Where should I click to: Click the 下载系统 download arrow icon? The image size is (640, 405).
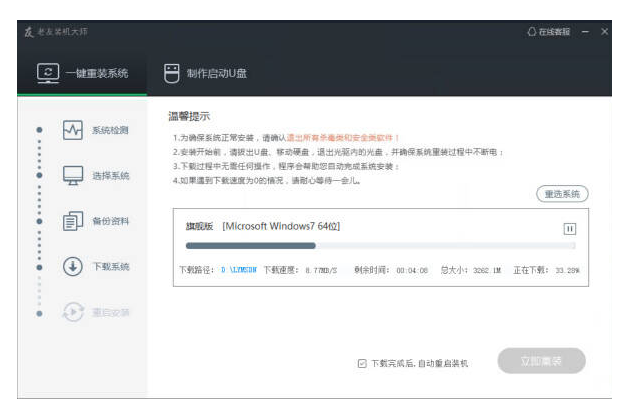73,267
